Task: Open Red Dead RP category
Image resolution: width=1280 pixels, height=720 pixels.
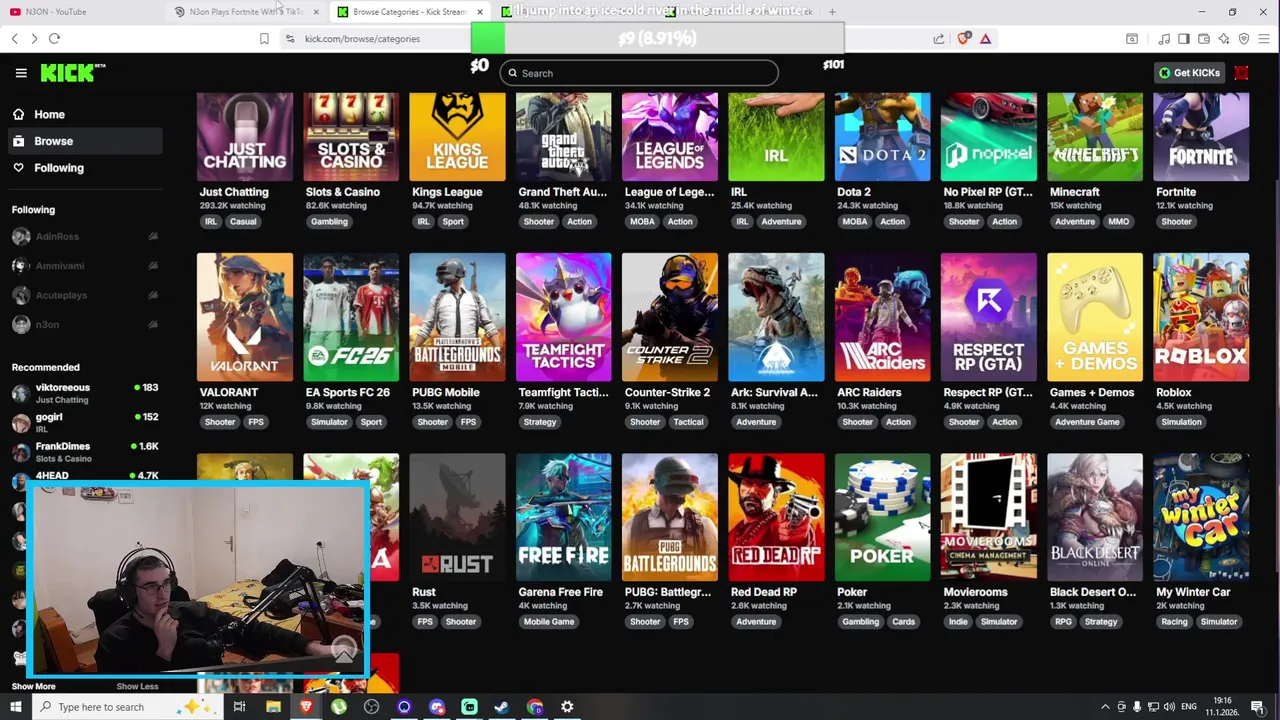Action: [776, 517]
